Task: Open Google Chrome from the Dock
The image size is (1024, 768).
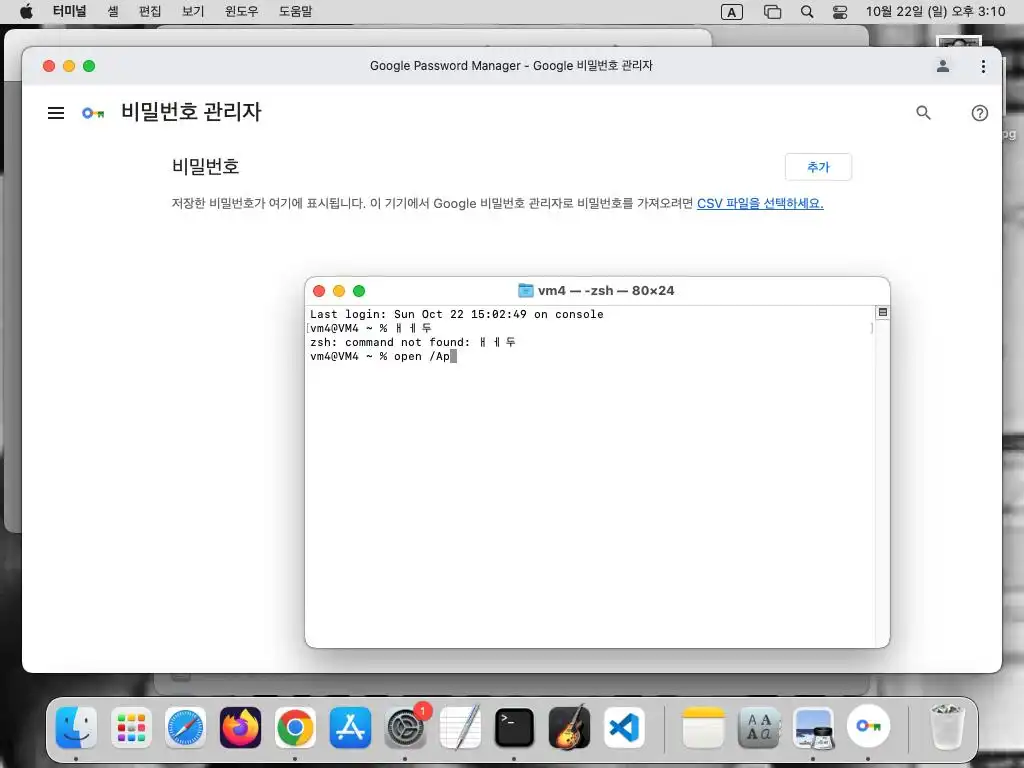Action: pyautogui.click(x=295, y=727)
